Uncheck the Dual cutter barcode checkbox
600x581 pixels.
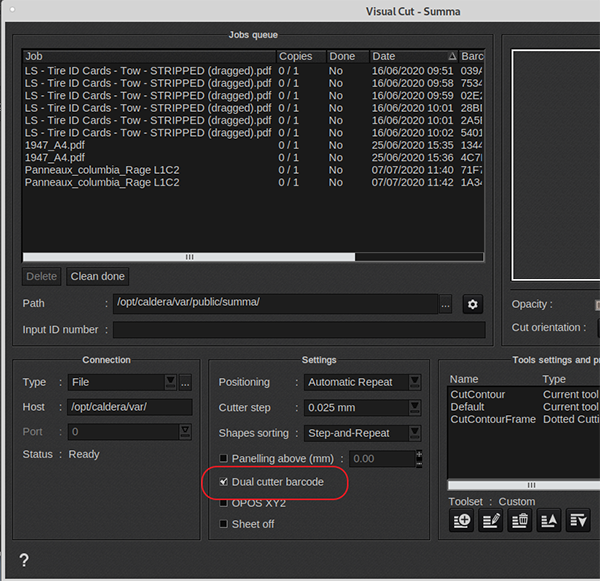click(224, 482)
